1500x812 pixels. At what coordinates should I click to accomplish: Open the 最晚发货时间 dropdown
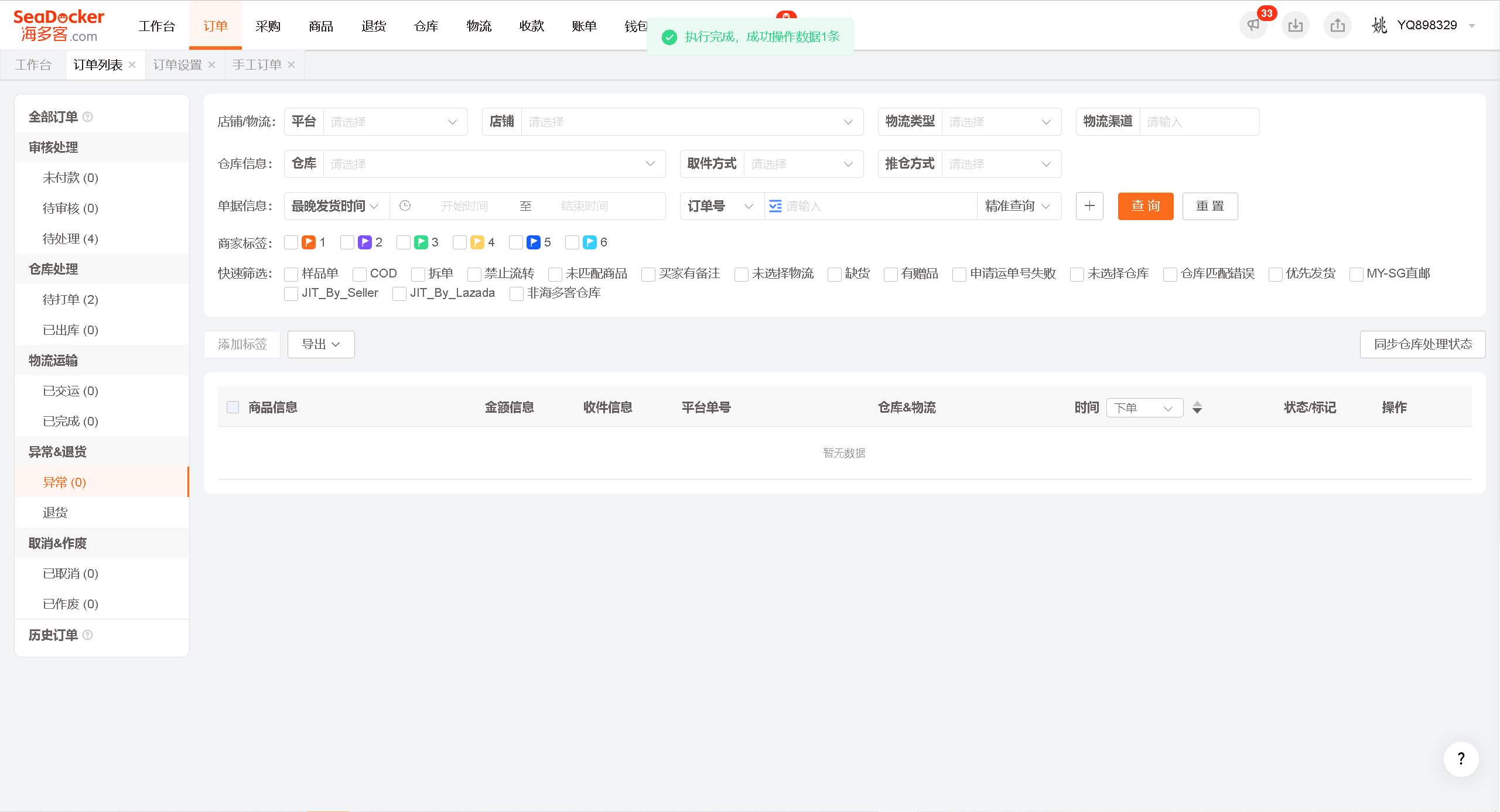point(337,206)
